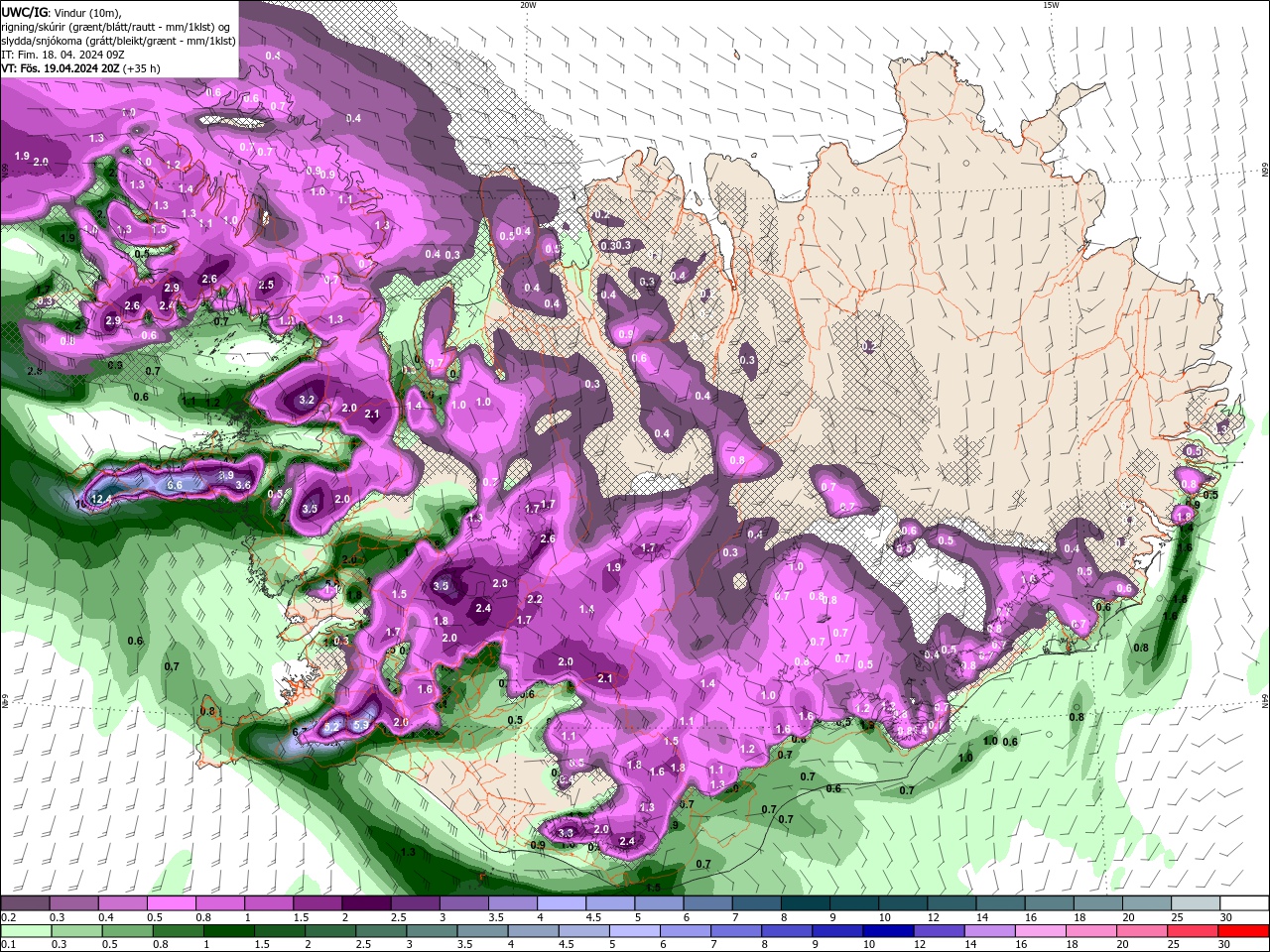Click the '12.4' precipitation value on the map

point(100,498)
